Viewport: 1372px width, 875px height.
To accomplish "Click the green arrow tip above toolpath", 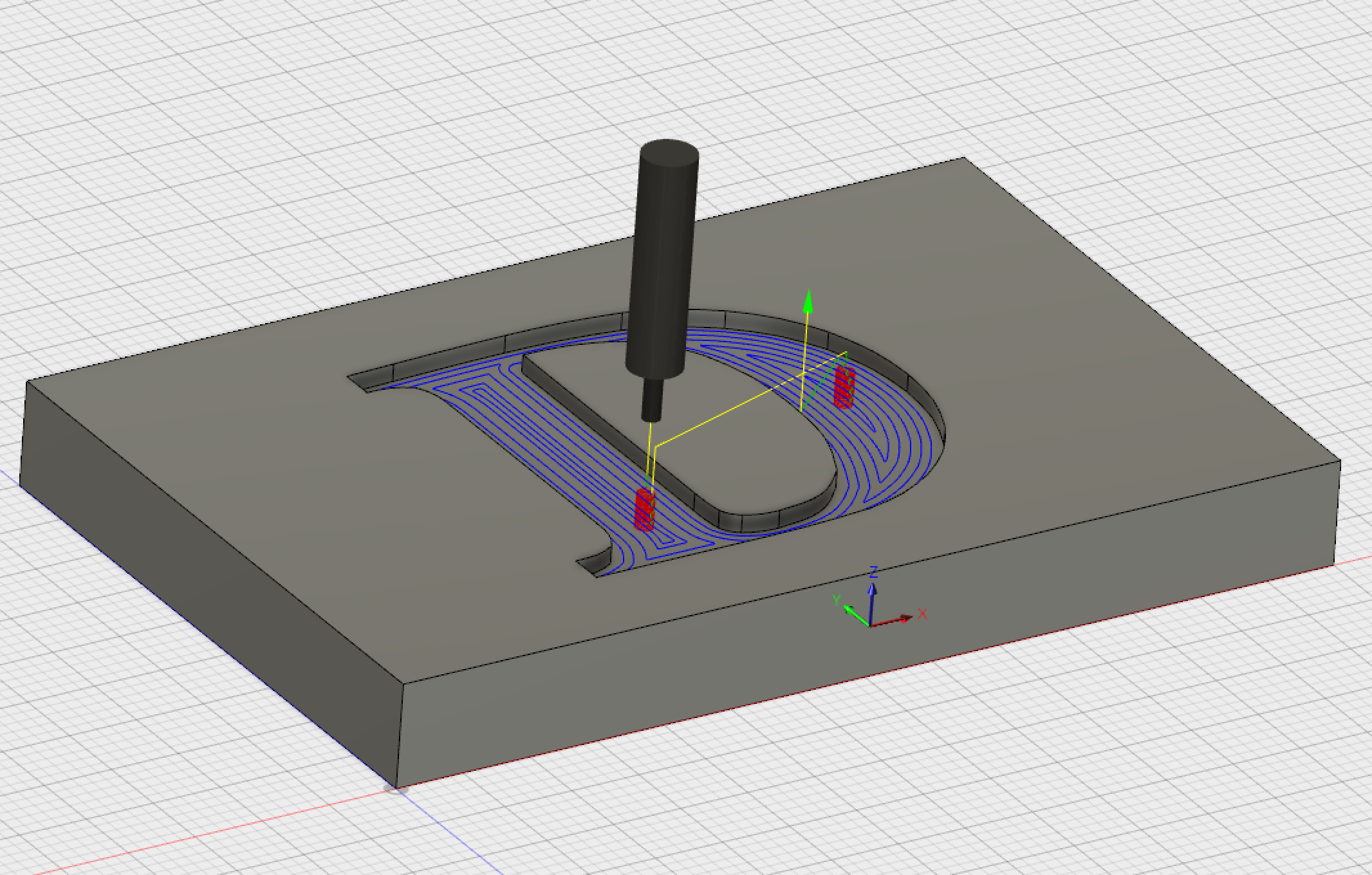I will 808,300.
